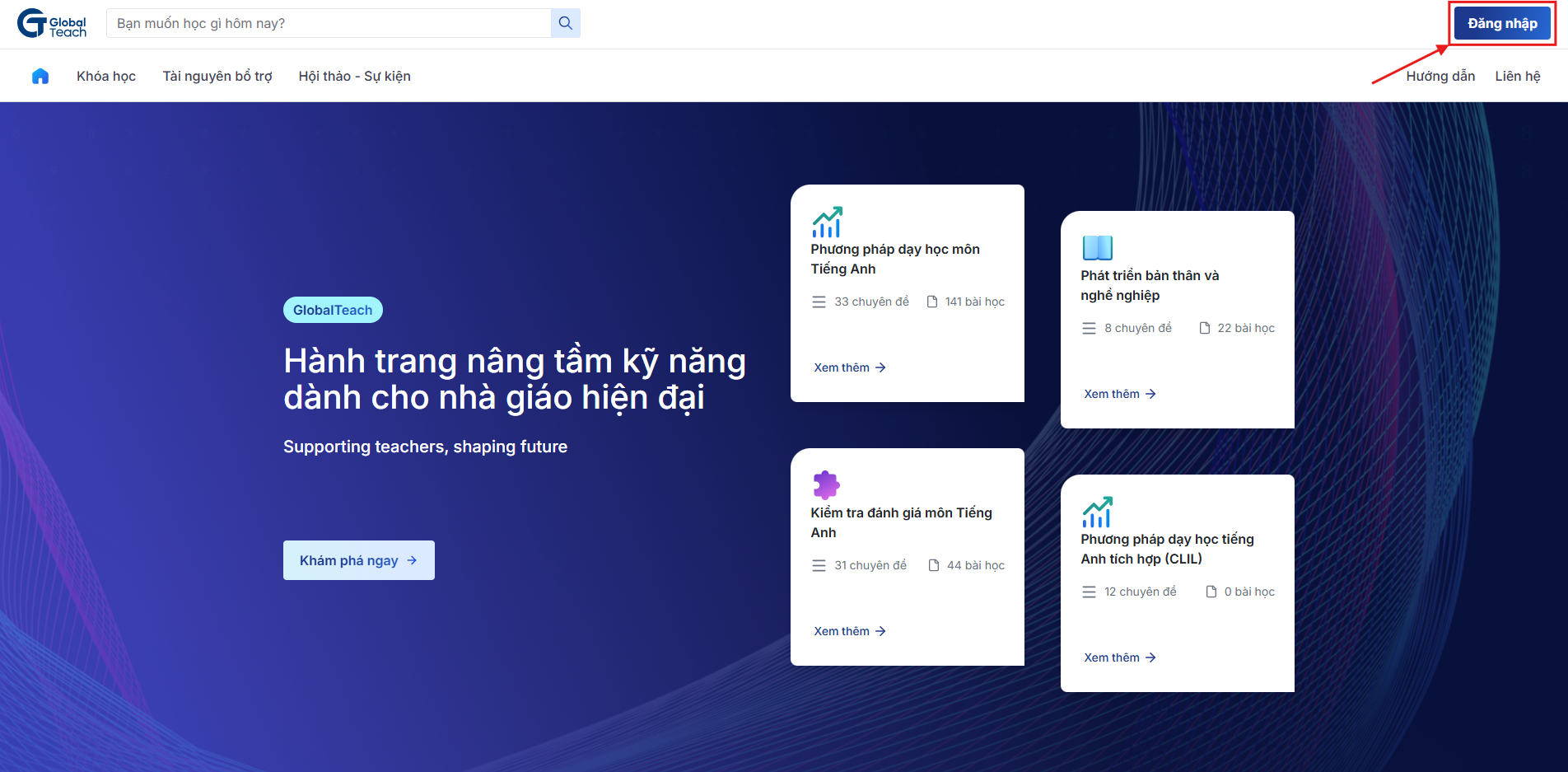1568x772 pixels.
Task: Click the document icon next to 141 bài học
Action: tap(933, 302)
